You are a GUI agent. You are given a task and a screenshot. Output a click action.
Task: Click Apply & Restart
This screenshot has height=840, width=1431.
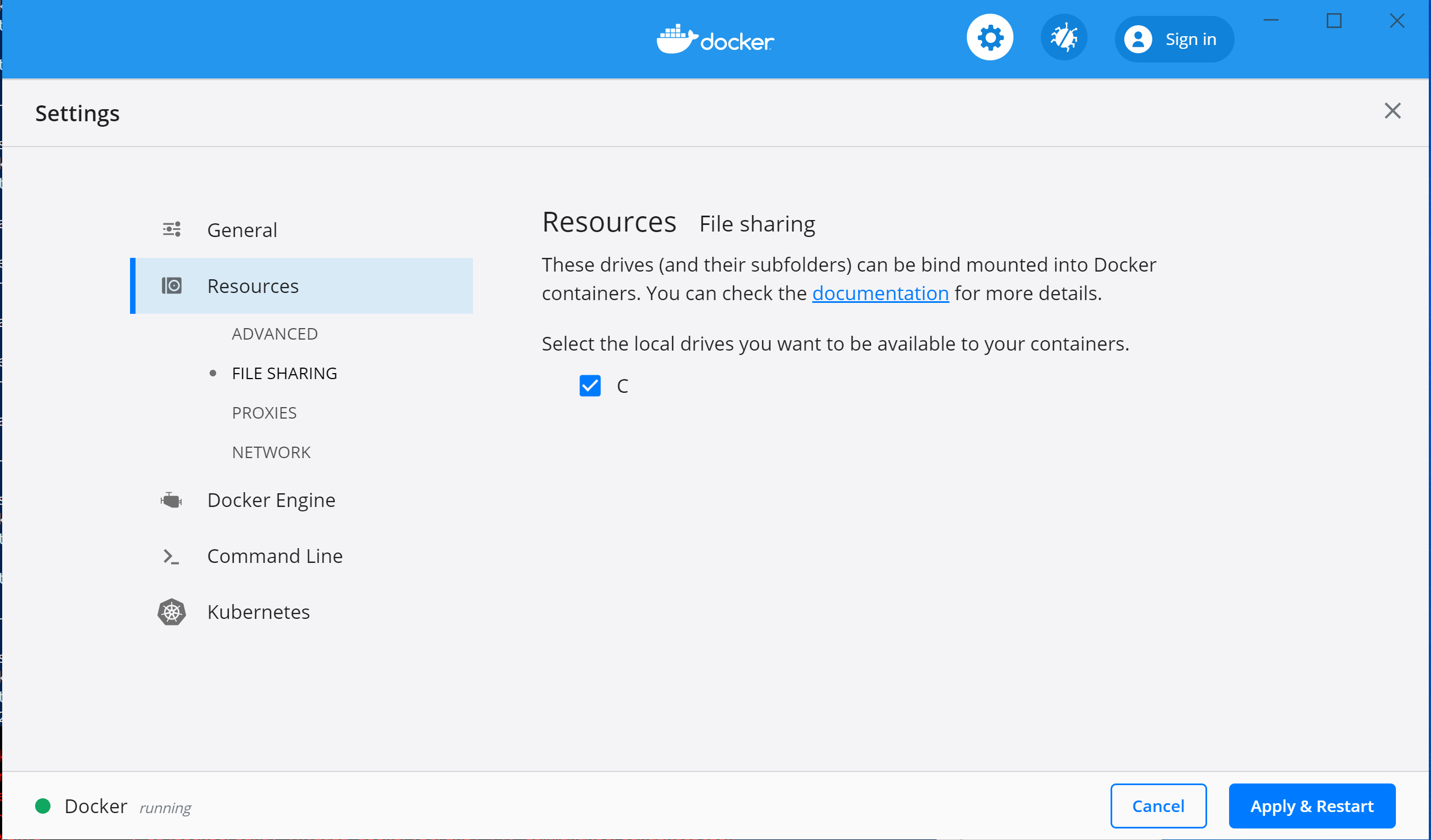1312,806
